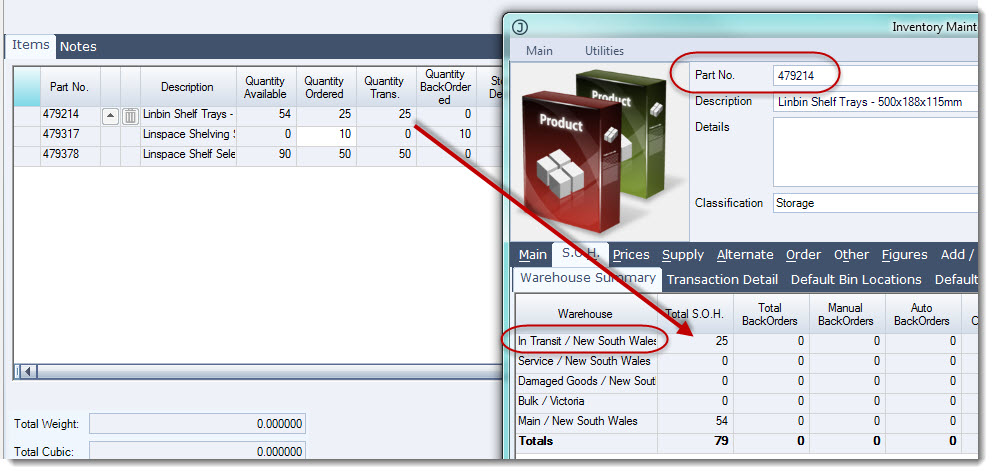Click the Auto BackOrders column header

[x=923, y=314]
